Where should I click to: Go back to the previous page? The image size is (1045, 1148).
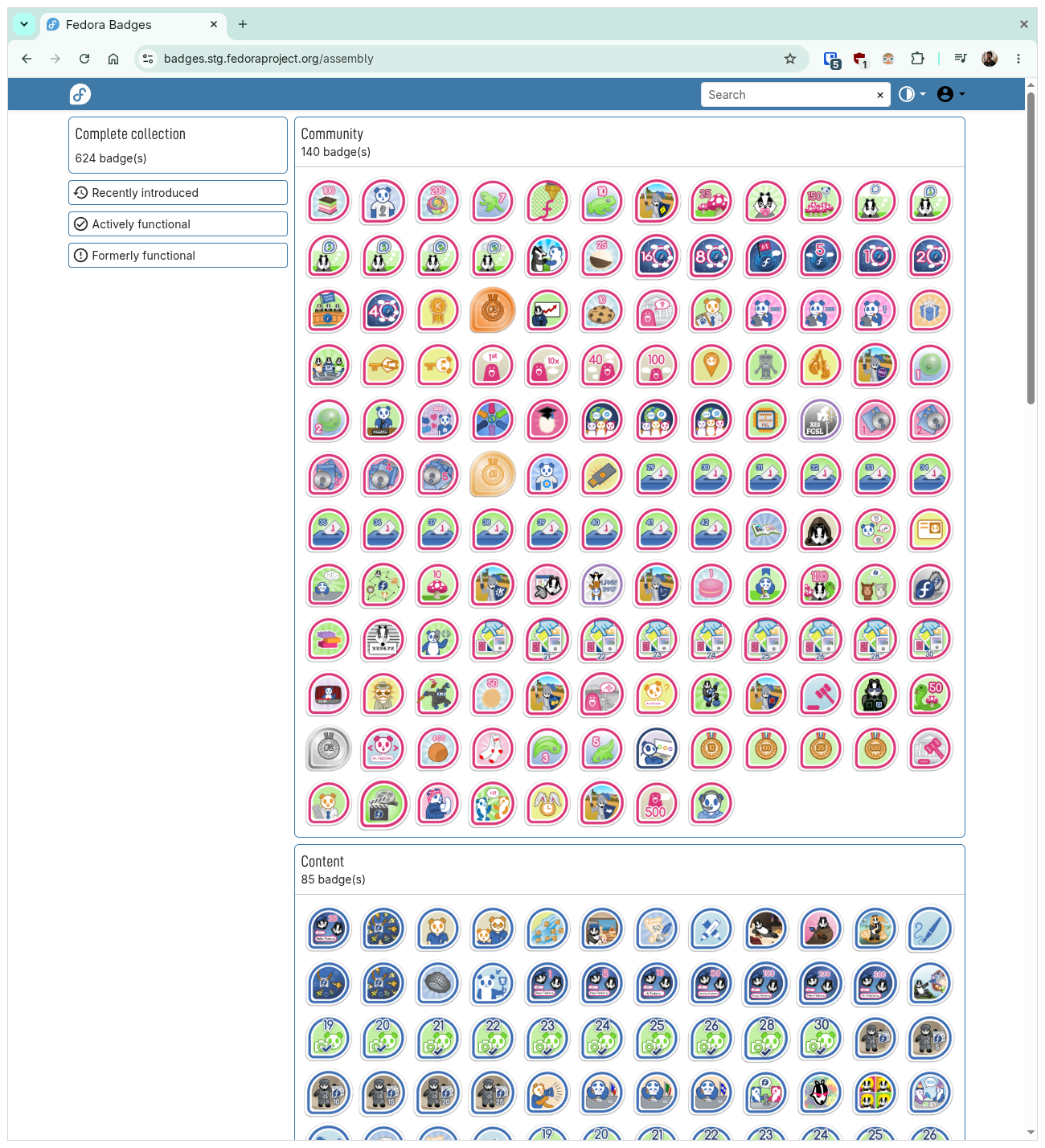27,59
